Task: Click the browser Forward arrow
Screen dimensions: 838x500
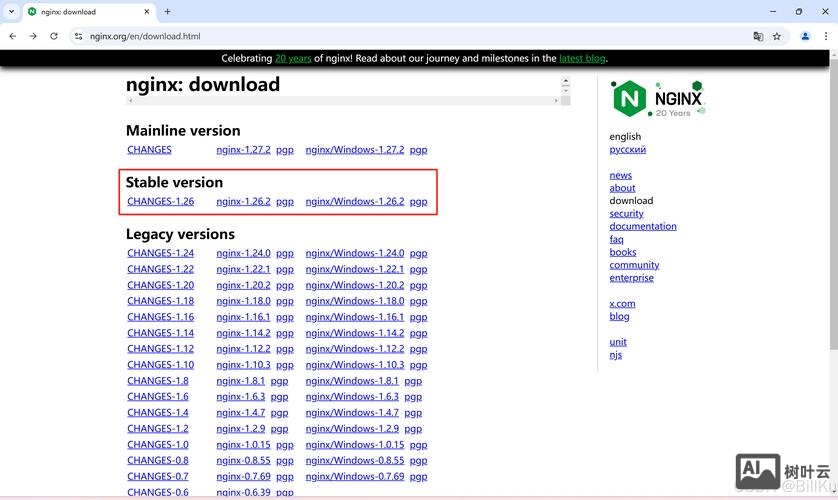Action: tap(33, 36)
